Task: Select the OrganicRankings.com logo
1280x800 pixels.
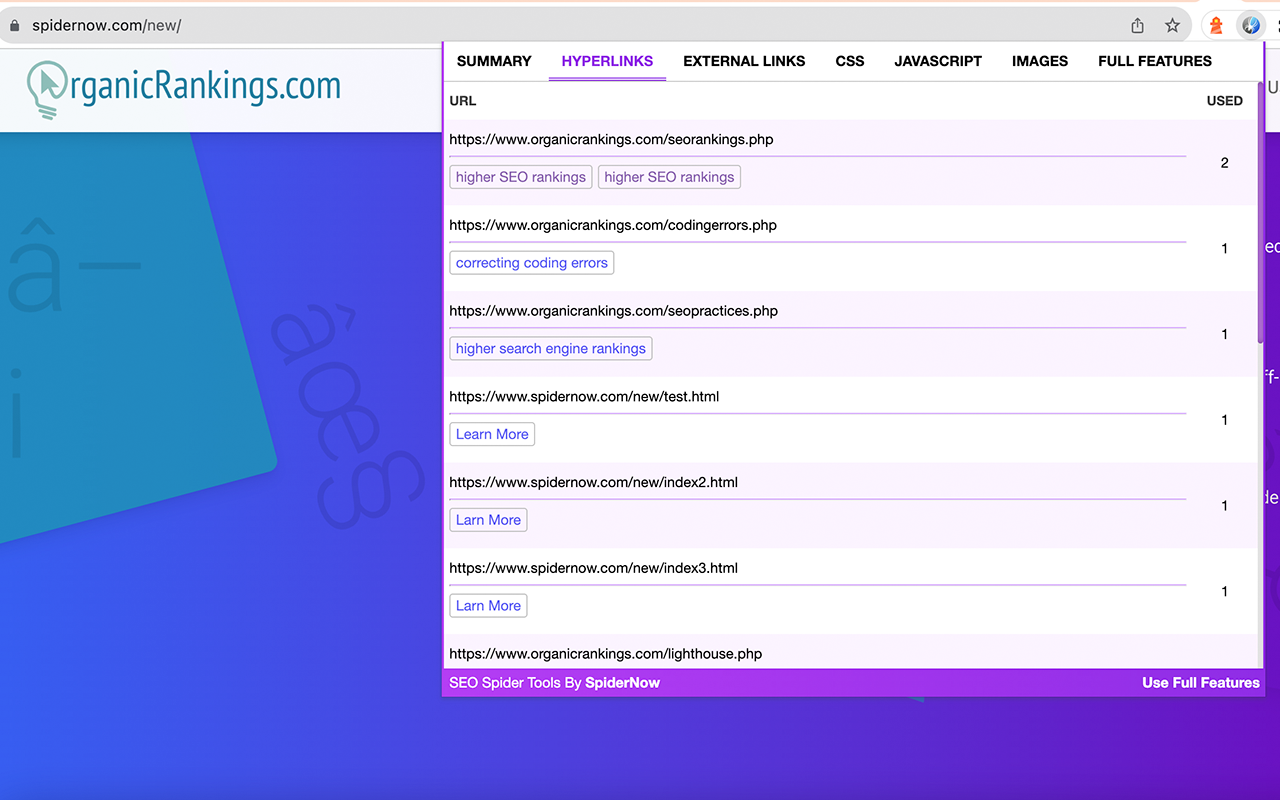Action: coord(185,87)
